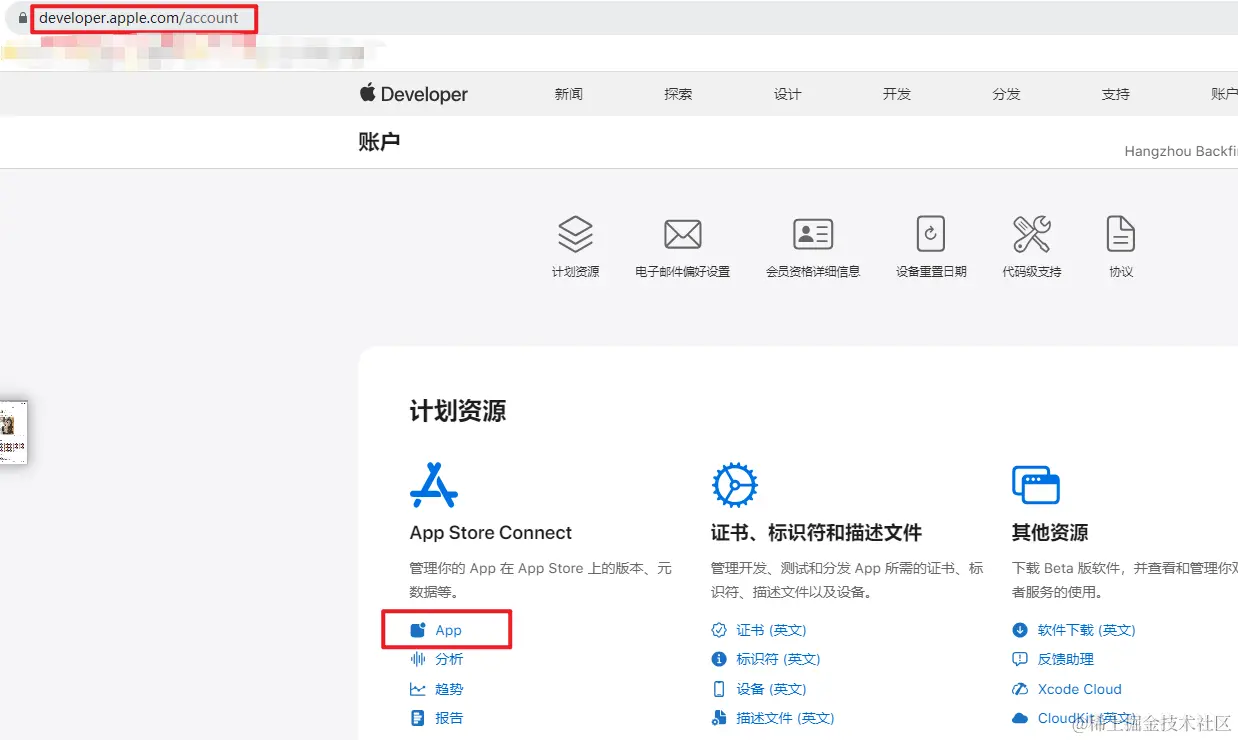
Task: Open the 开发 nav menu item
Action: (x=897, y=94)
